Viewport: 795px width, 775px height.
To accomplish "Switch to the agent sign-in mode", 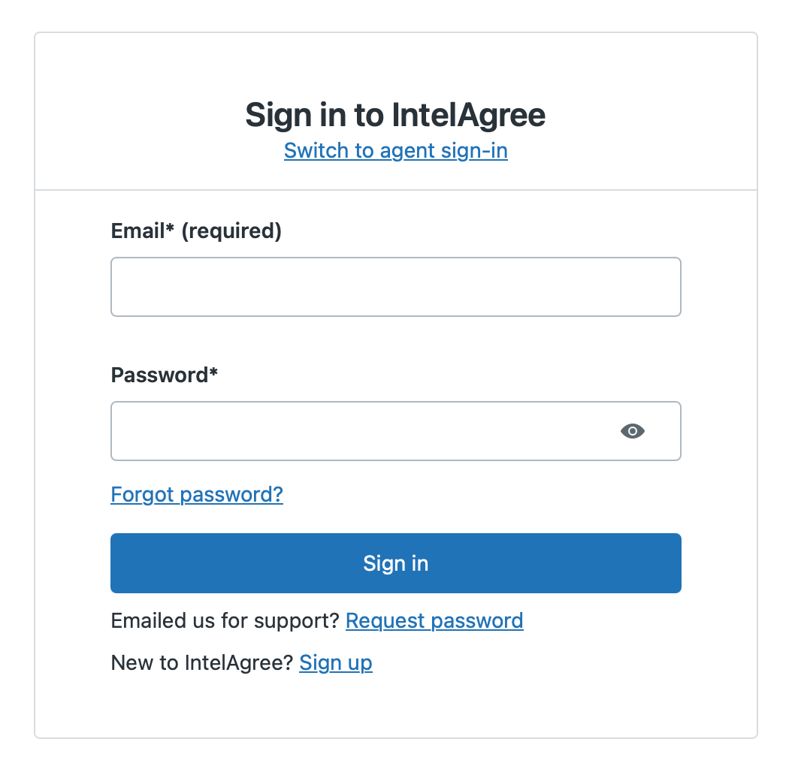I will [395, 150].
